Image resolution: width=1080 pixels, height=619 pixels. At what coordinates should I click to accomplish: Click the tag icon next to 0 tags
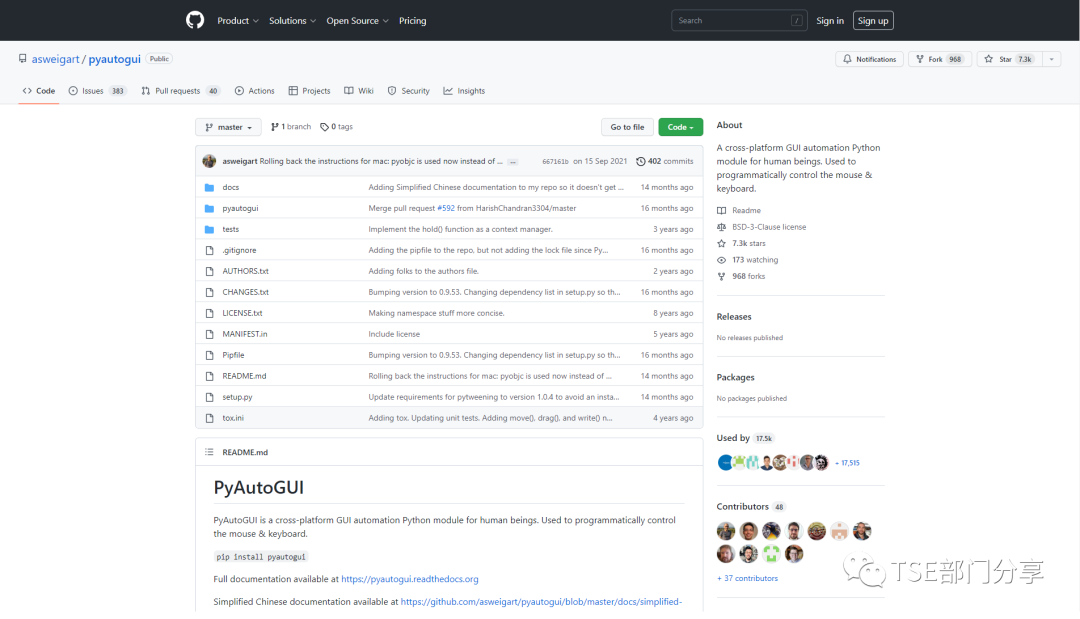point(324,127)
